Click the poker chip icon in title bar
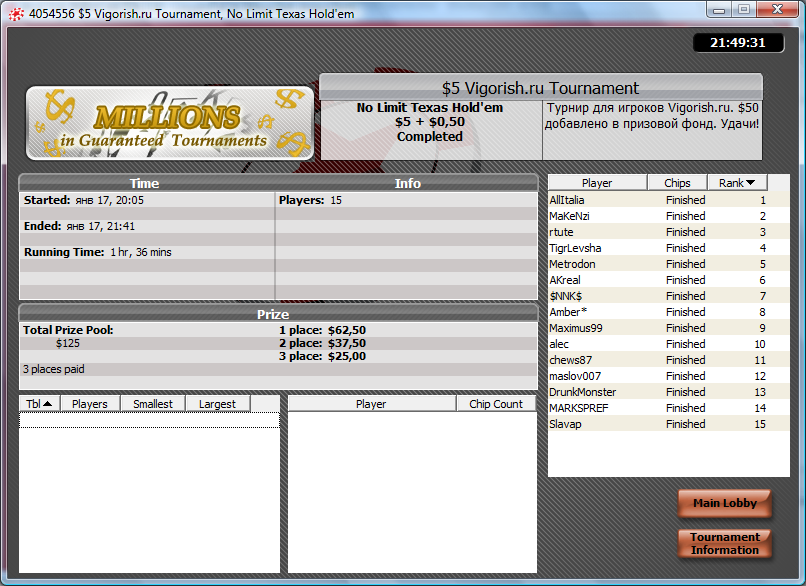Screen dimensions: 806x586 16,14
